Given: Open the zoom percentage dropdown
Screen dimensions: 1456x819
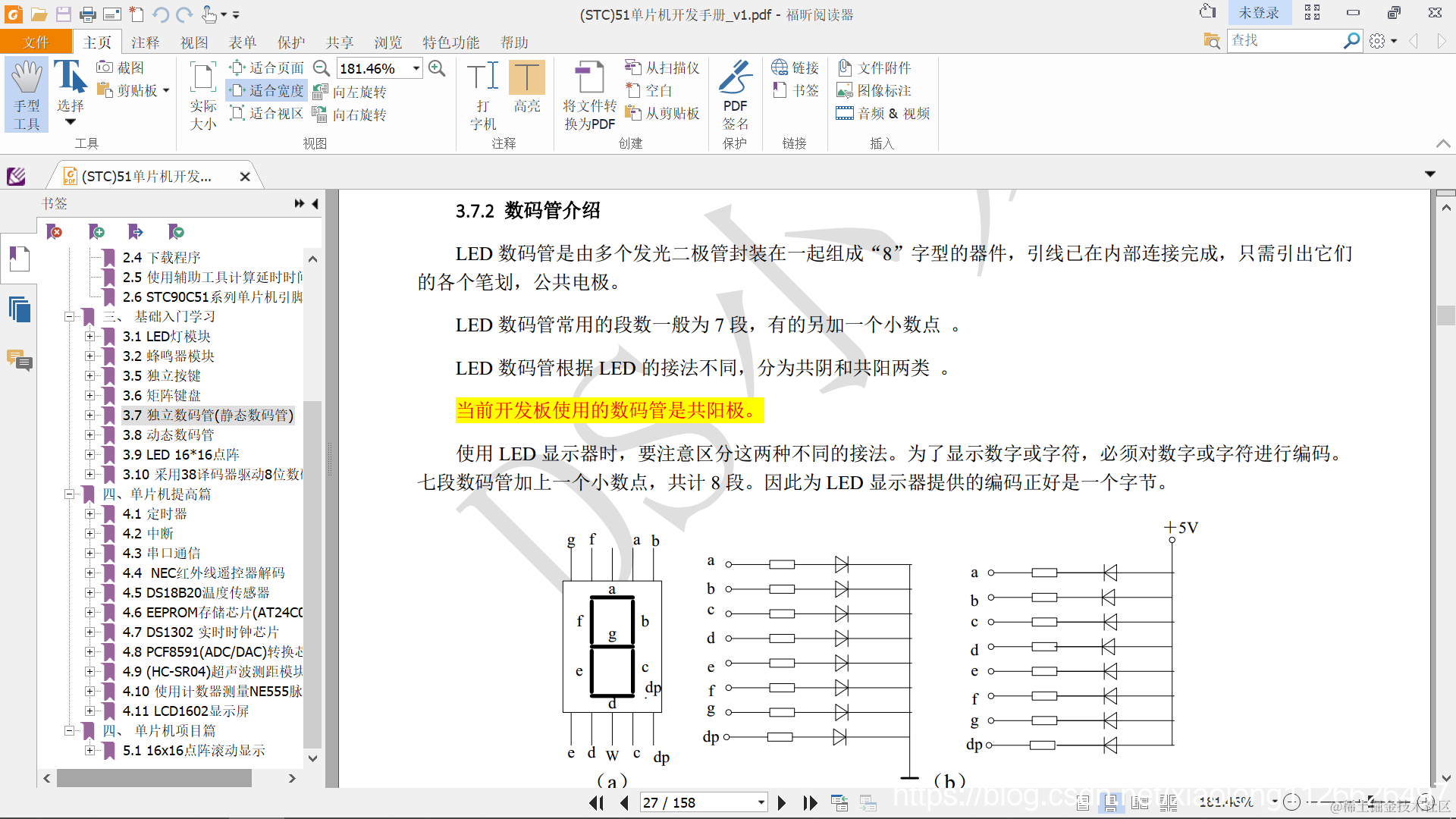Looking at the screenshot, I should click(x=416, y=68).
